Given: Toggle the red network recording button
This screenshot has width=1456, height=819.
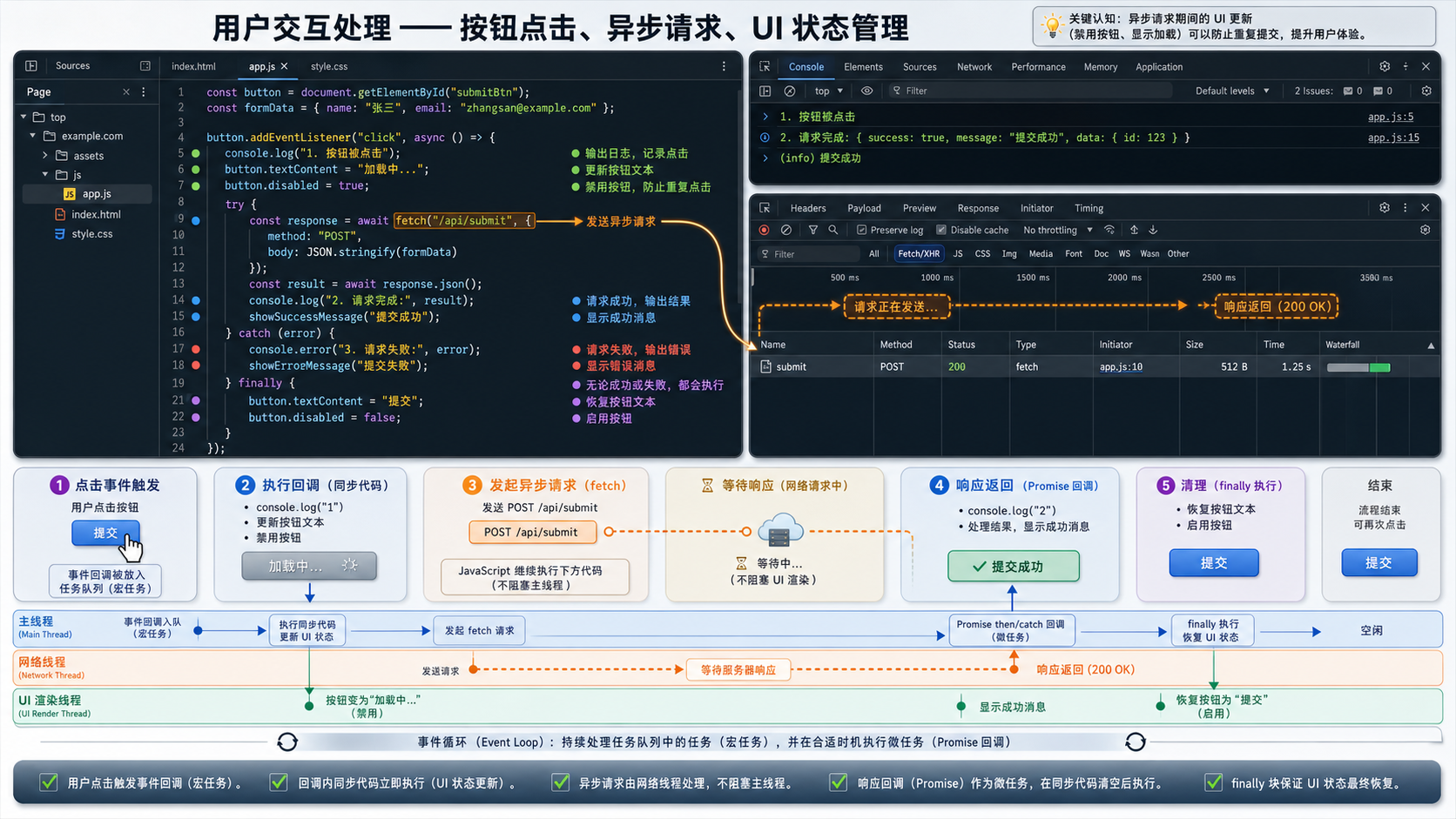Looking at the screenshot, I should click(x=765, y=230).
